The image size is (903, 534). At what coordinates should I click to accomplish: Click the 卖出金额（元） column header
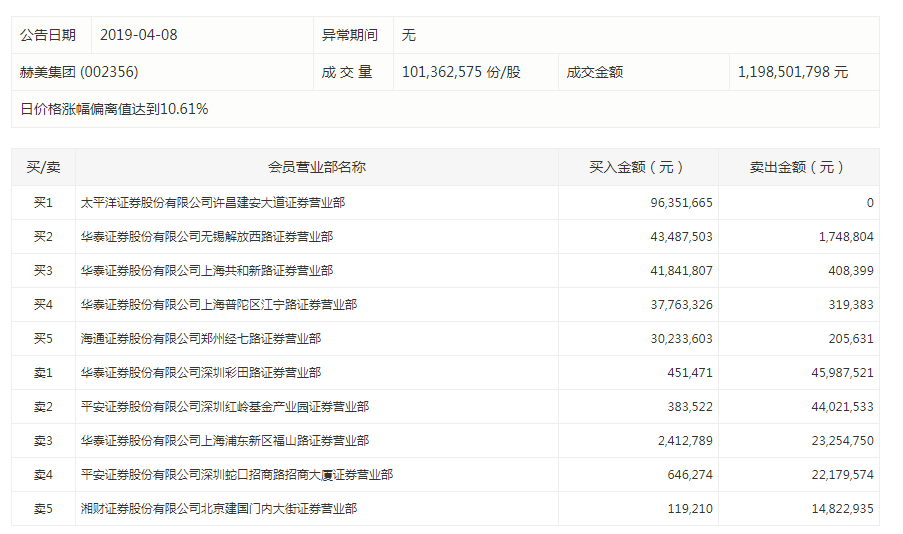pyautogui.click(x=798, y=167)
